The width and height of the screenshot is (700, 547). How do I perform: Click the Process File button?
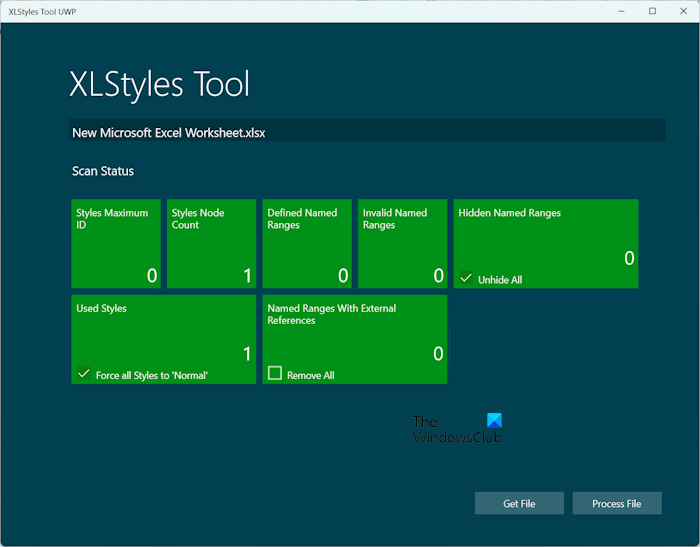pyautogui.click(x=616, y=503)
